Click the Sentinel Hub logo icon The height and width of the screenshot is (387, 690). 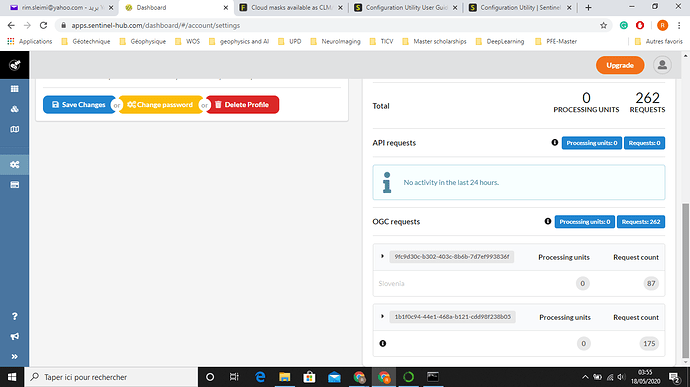coord(15,65)
